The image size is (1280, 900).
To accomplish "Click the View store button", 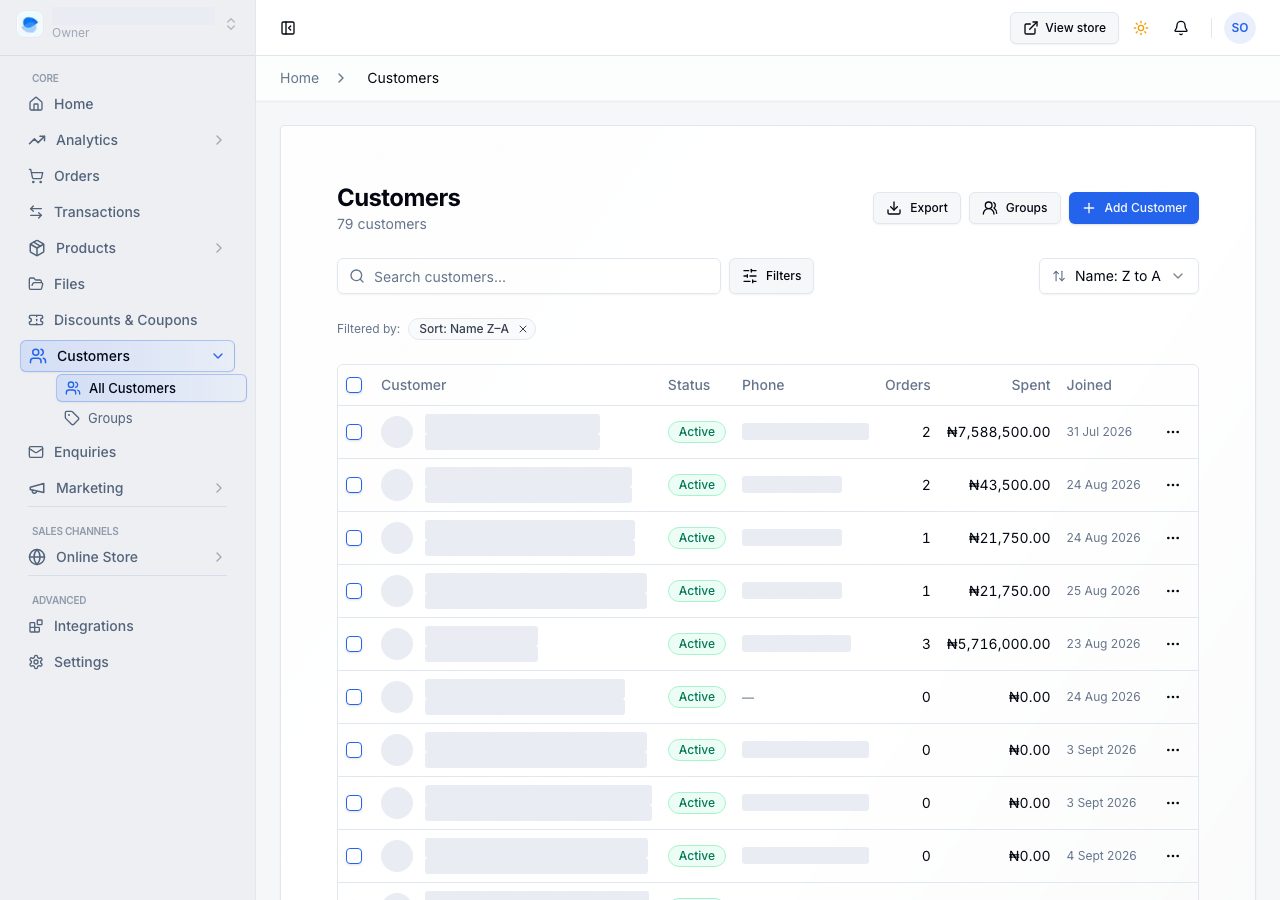I will pos(1064,28).
